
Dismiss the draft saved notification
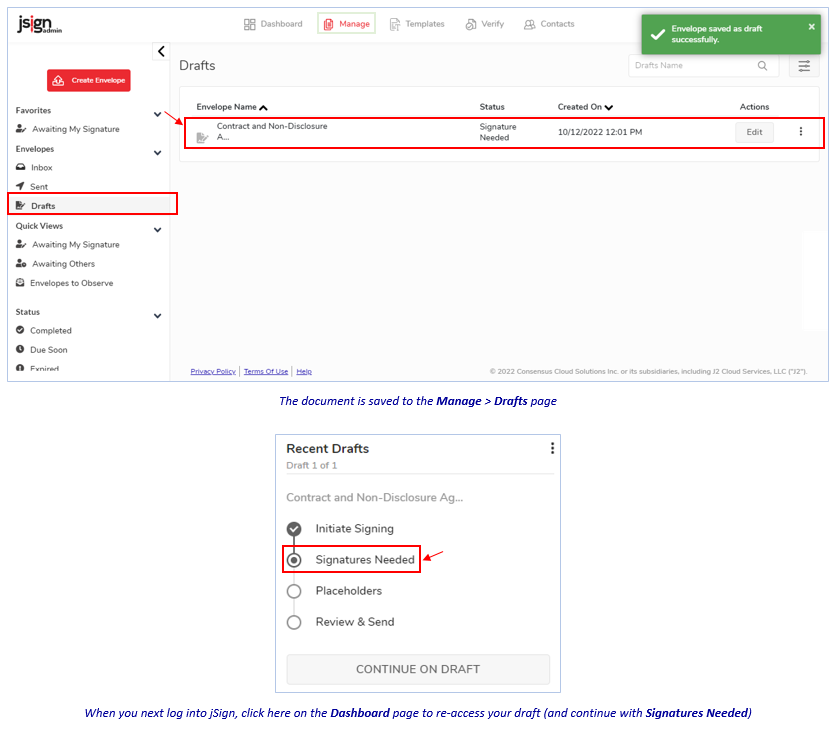pos(811,27)
